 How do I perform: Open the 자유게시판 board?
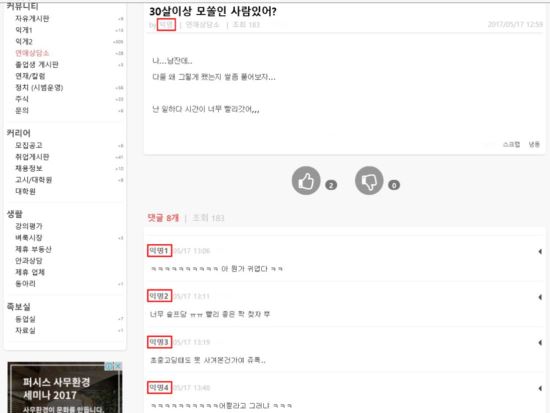coord(32,19)
